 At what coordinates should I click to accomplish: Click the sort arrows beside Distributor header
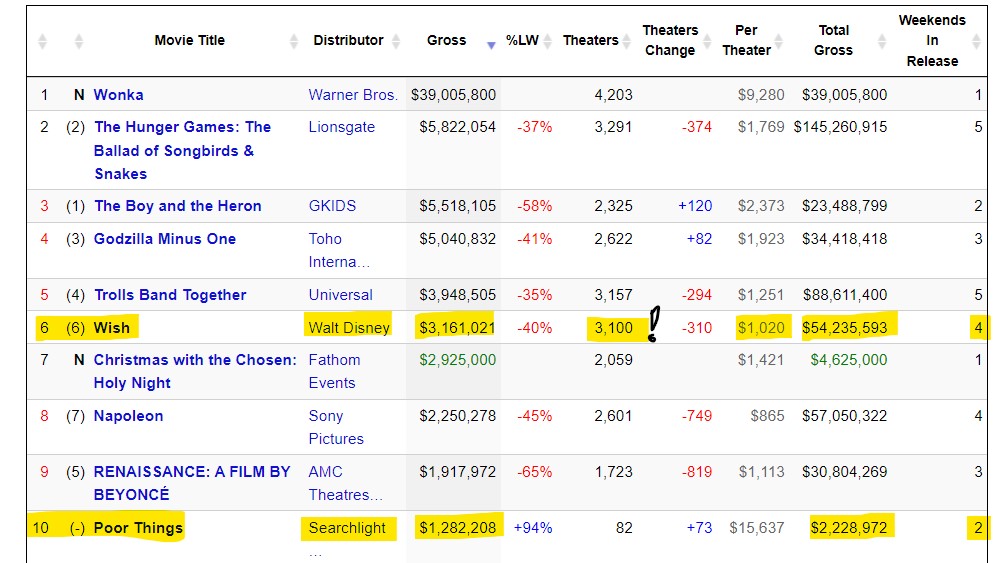coord(396,41)
